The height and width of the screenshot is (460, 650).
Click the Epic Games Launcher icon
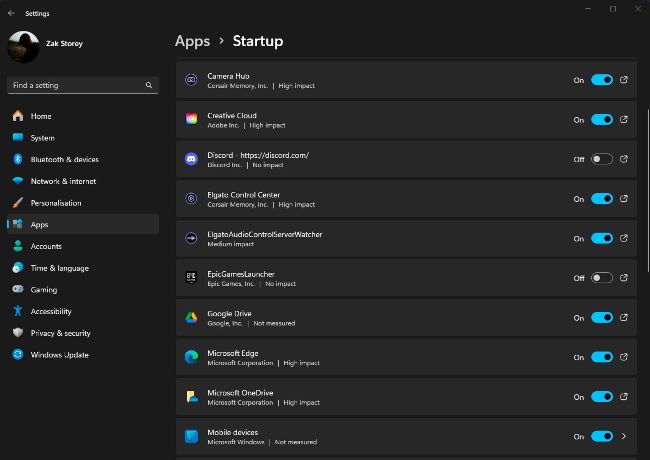191,278
